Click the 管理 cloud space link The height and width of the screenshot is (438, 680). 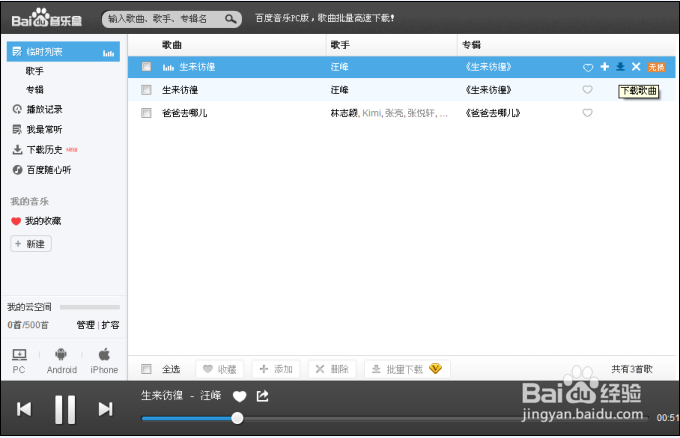[x=85, y=325]
